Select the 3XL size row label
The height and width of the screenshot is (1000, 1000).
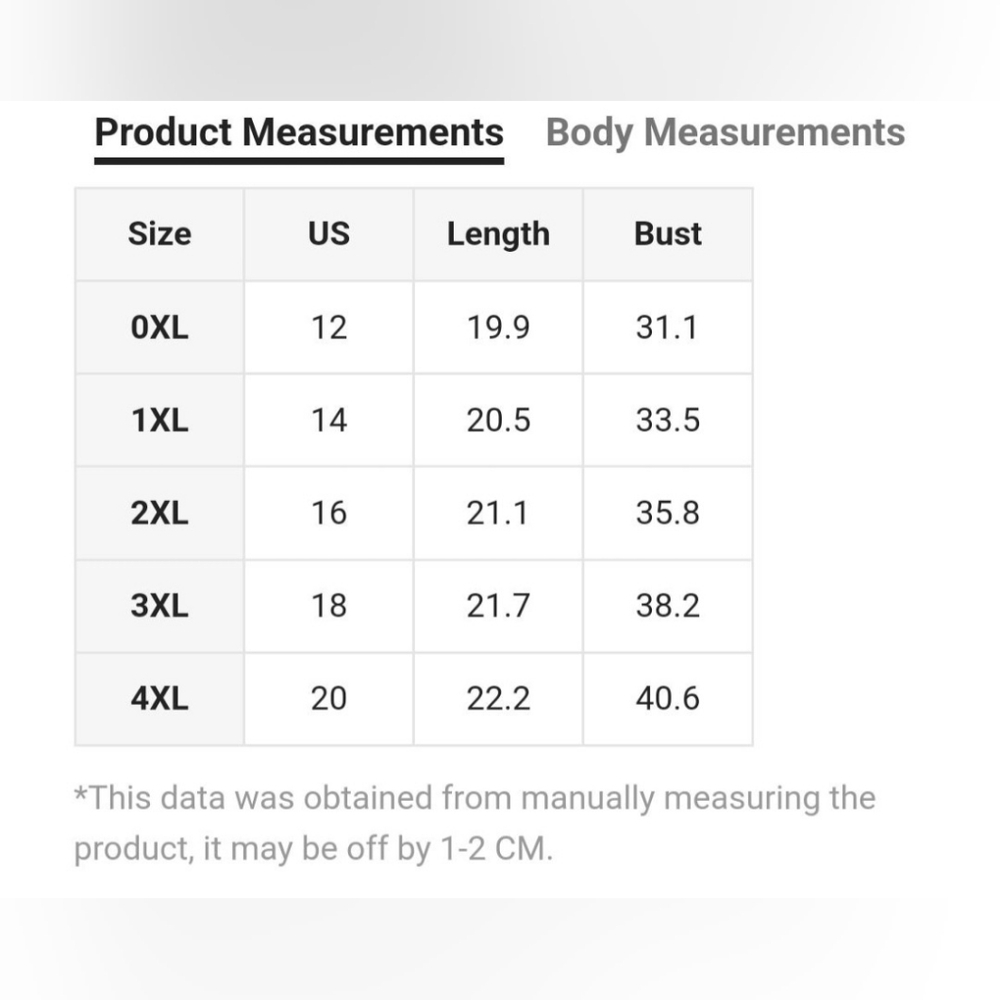click(159, 606)
